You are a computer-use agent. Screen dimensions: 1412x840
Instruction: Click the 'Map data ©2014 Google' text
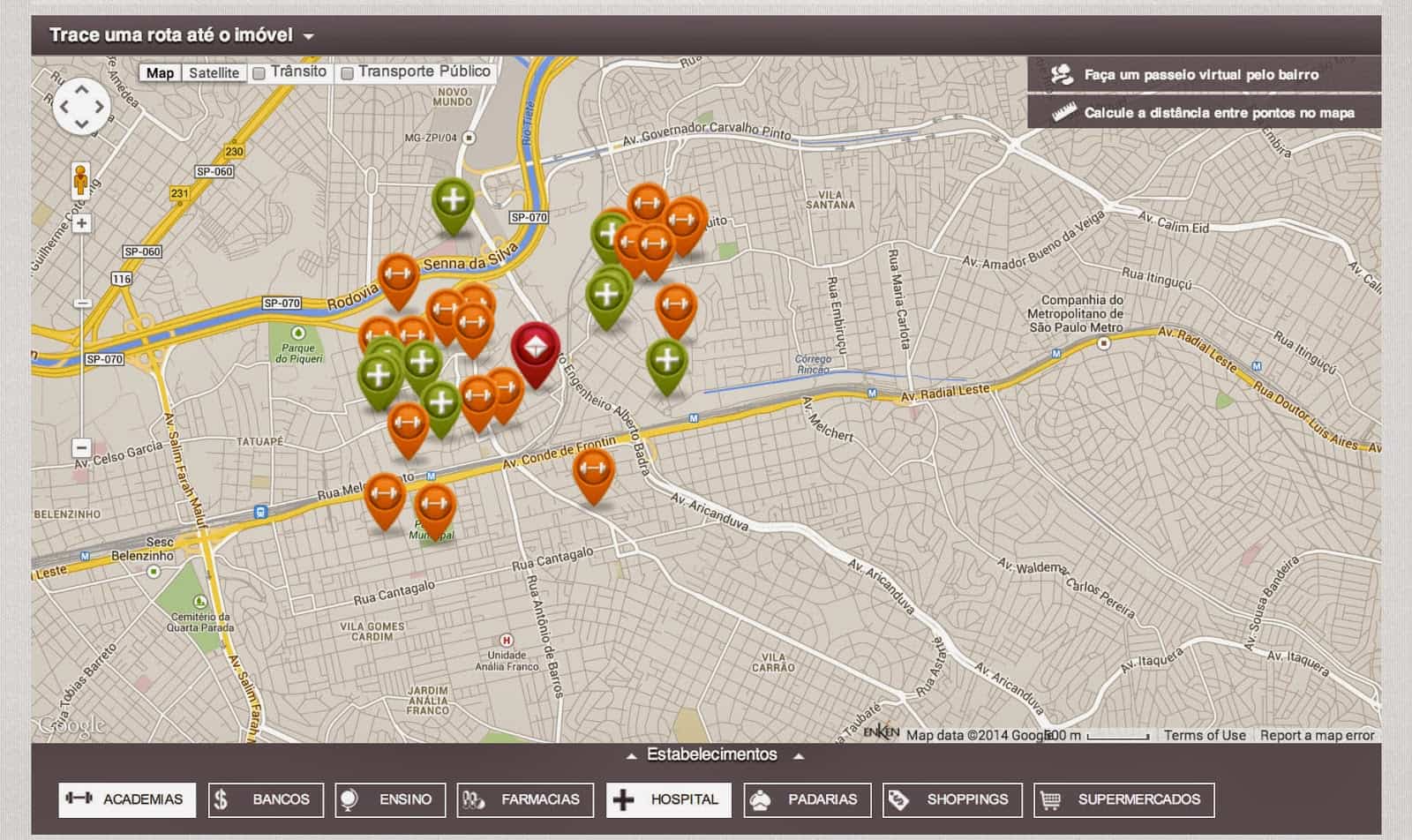point(980,735)
